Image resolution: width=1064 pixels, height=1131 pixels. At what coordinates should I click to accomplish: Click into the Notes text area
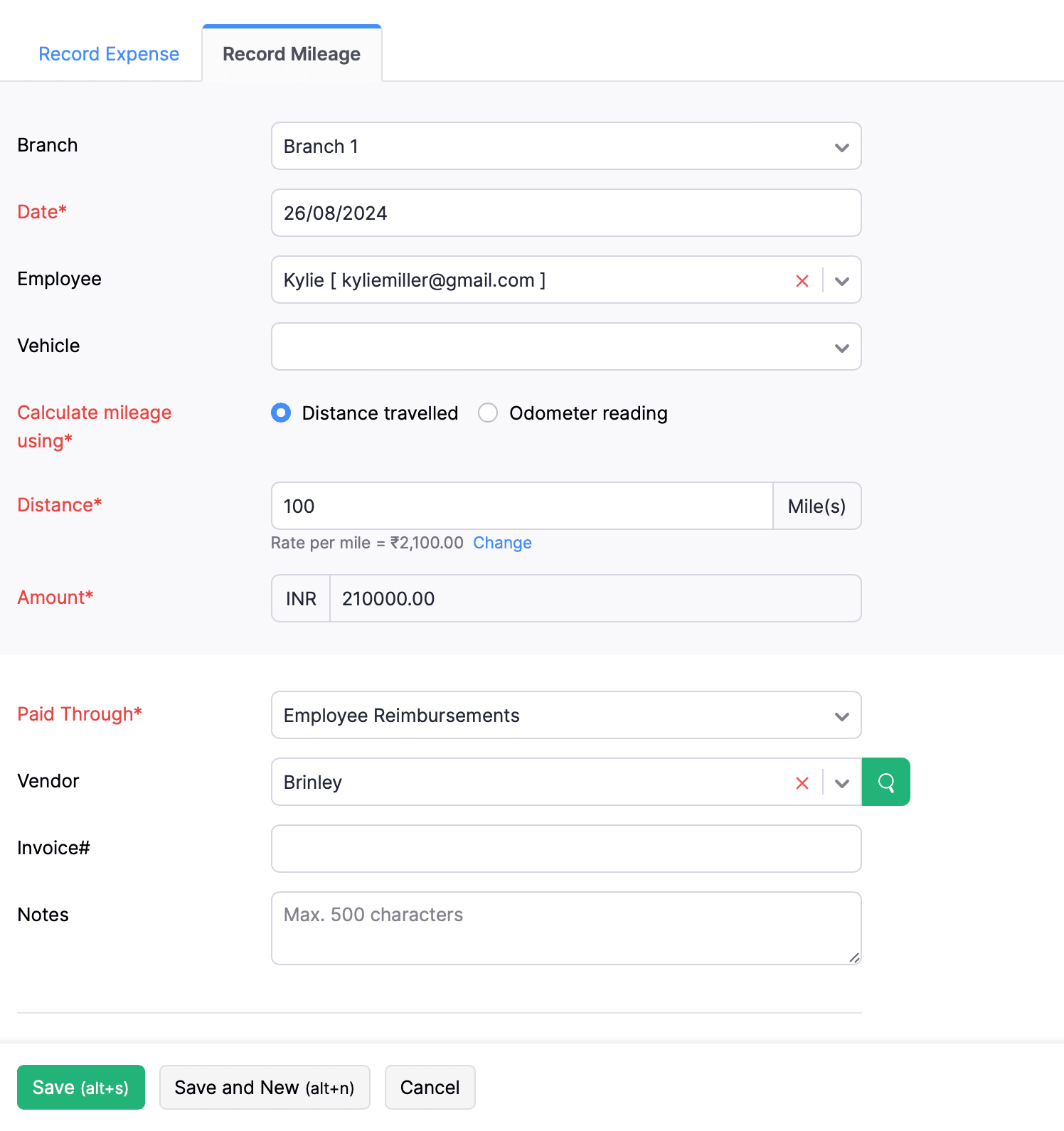[565, 928]
